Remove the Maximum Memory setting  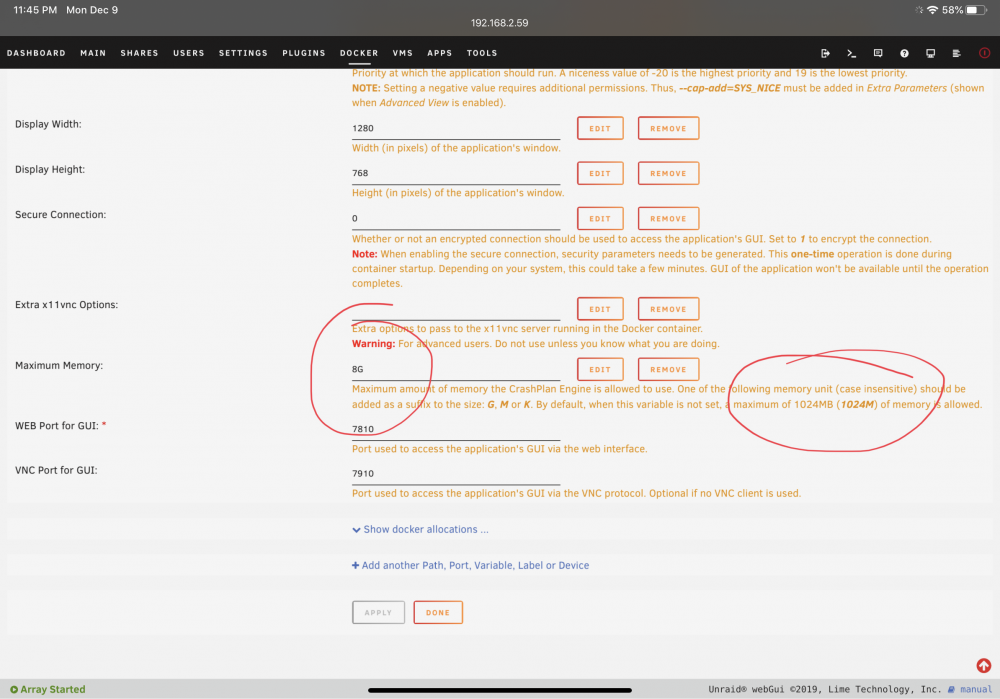[668, 369]
